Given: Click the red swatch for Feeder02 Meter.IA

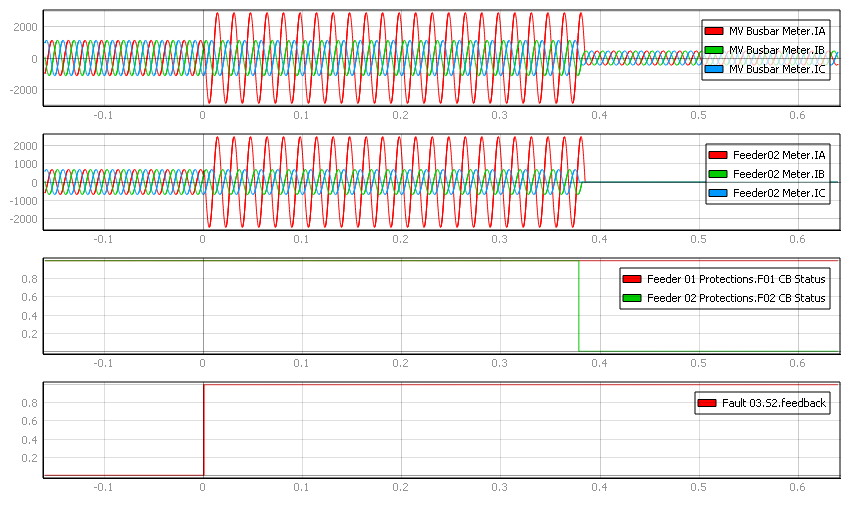Looking at the screenshot, I should click(x=717, y=155).
